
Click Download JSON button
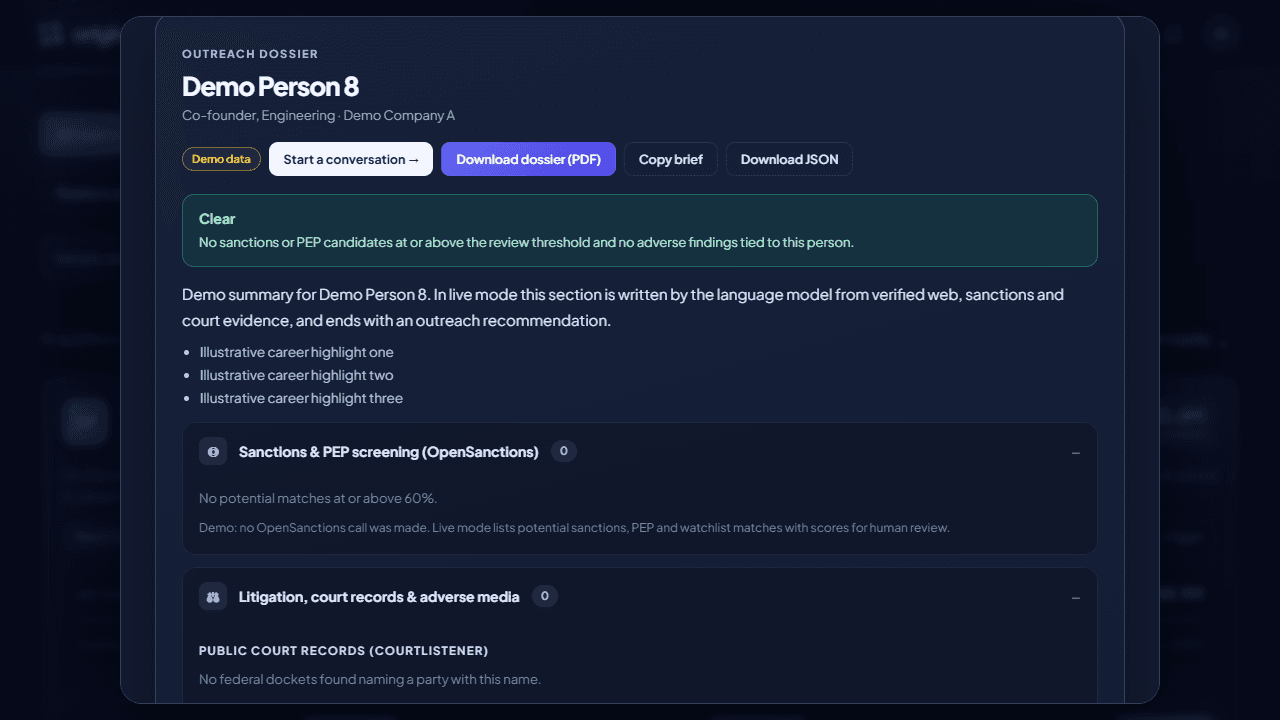[x=789, y=159]
